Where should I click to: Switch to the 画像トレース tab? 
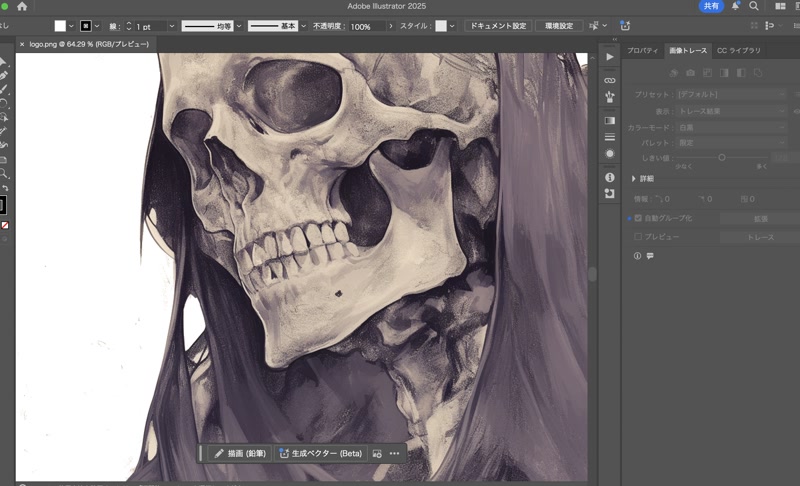click(x=688, y=50)
